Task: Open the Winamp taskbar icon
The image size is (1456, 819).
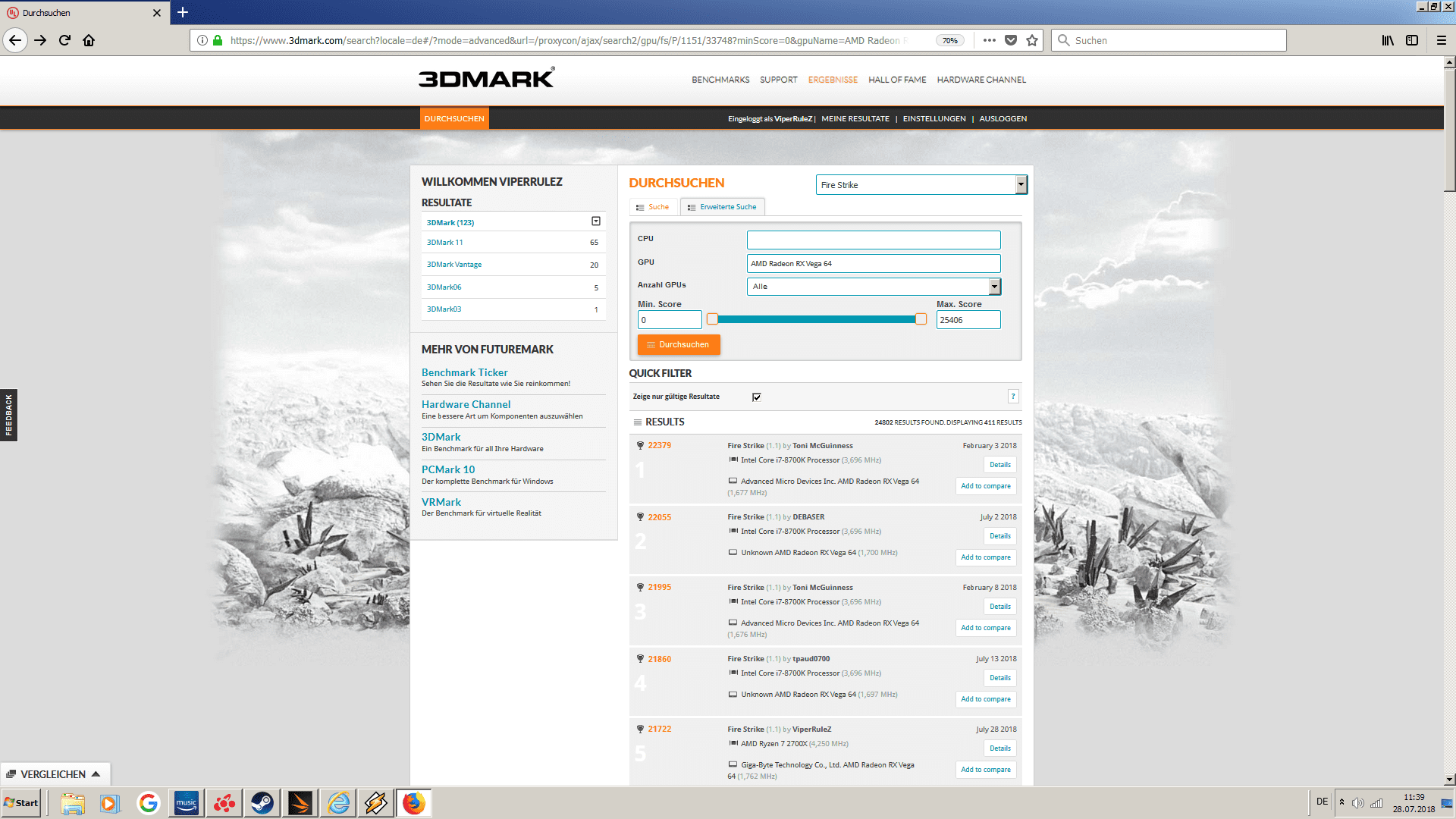Action: pyautogui.click(x=376, y=803)
